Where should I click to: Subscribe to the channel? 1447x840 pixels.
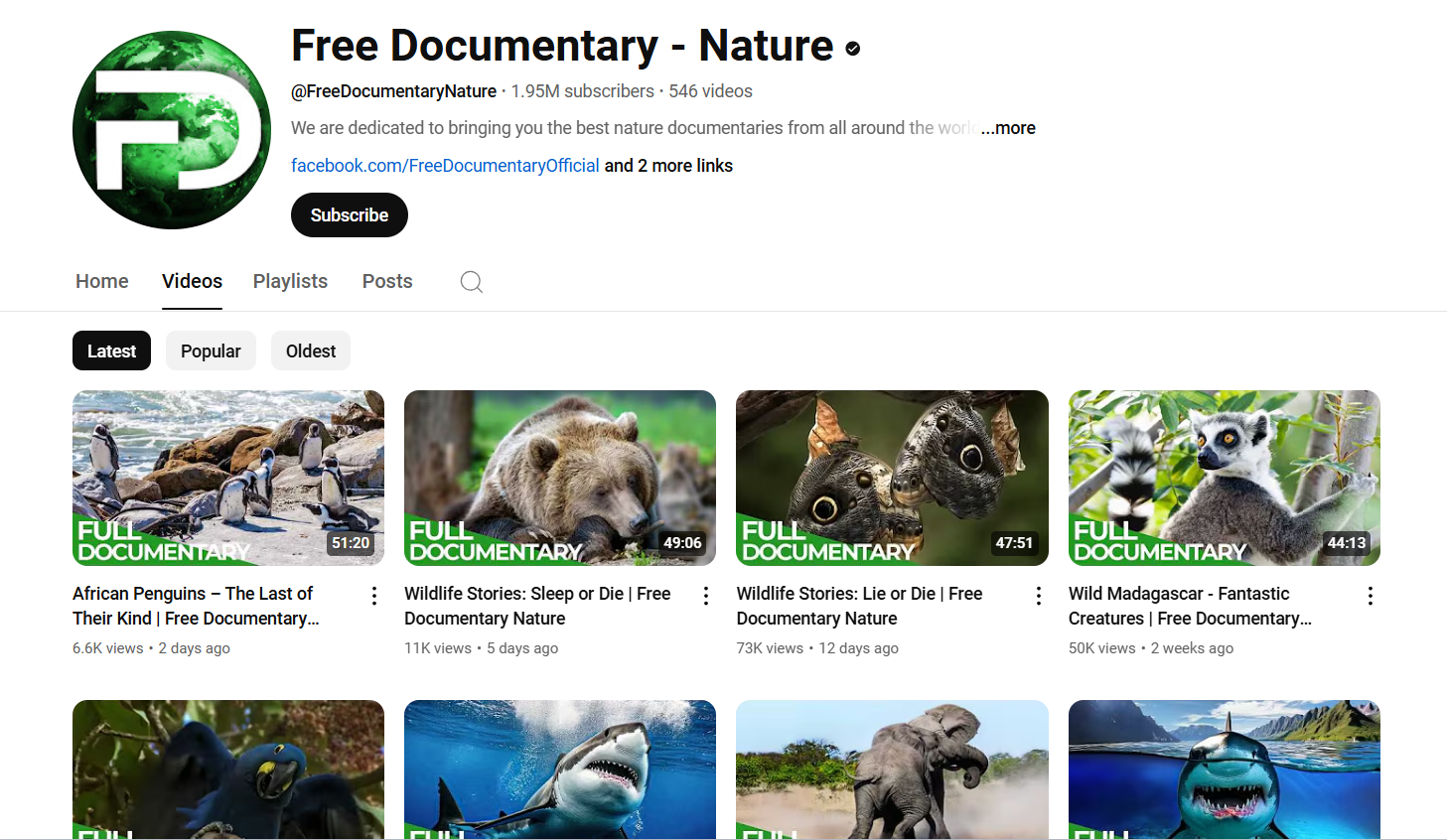click(x=350, y=215)
